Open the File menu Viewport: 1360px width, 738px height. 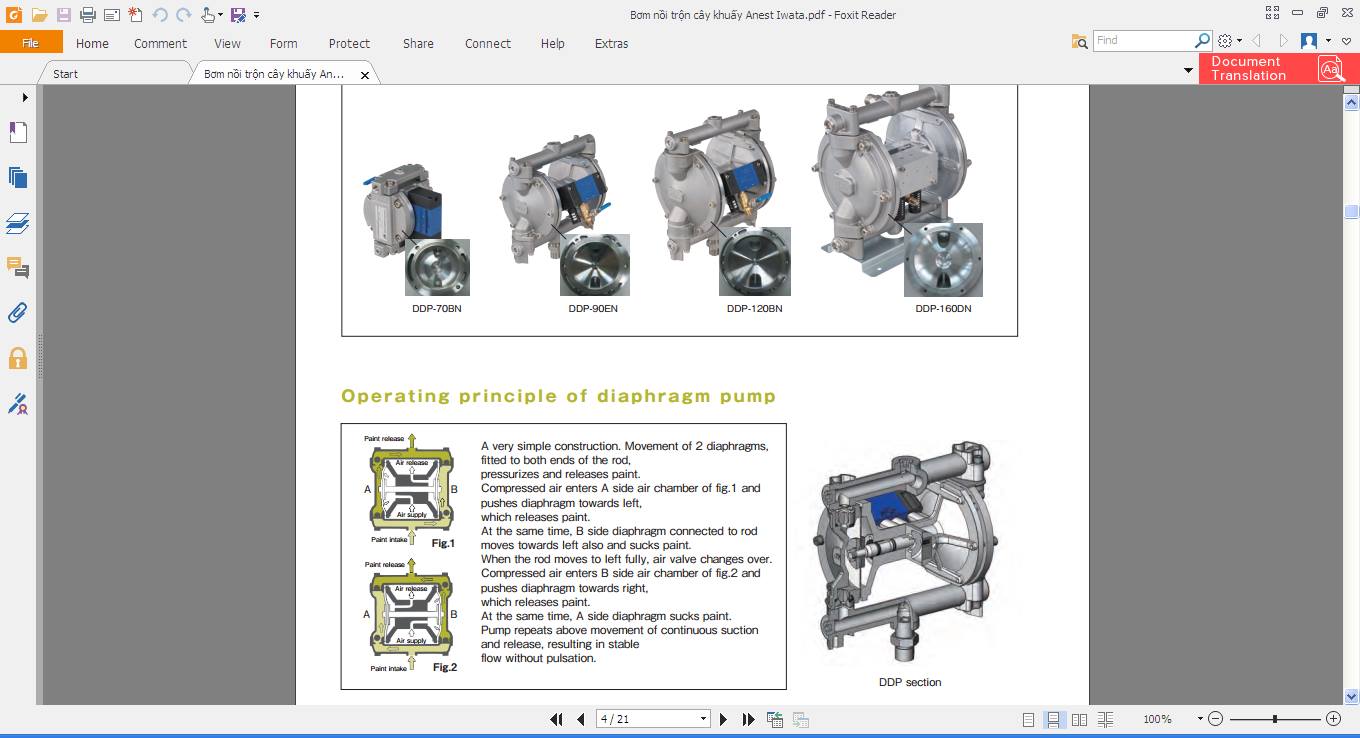(31, 42)
